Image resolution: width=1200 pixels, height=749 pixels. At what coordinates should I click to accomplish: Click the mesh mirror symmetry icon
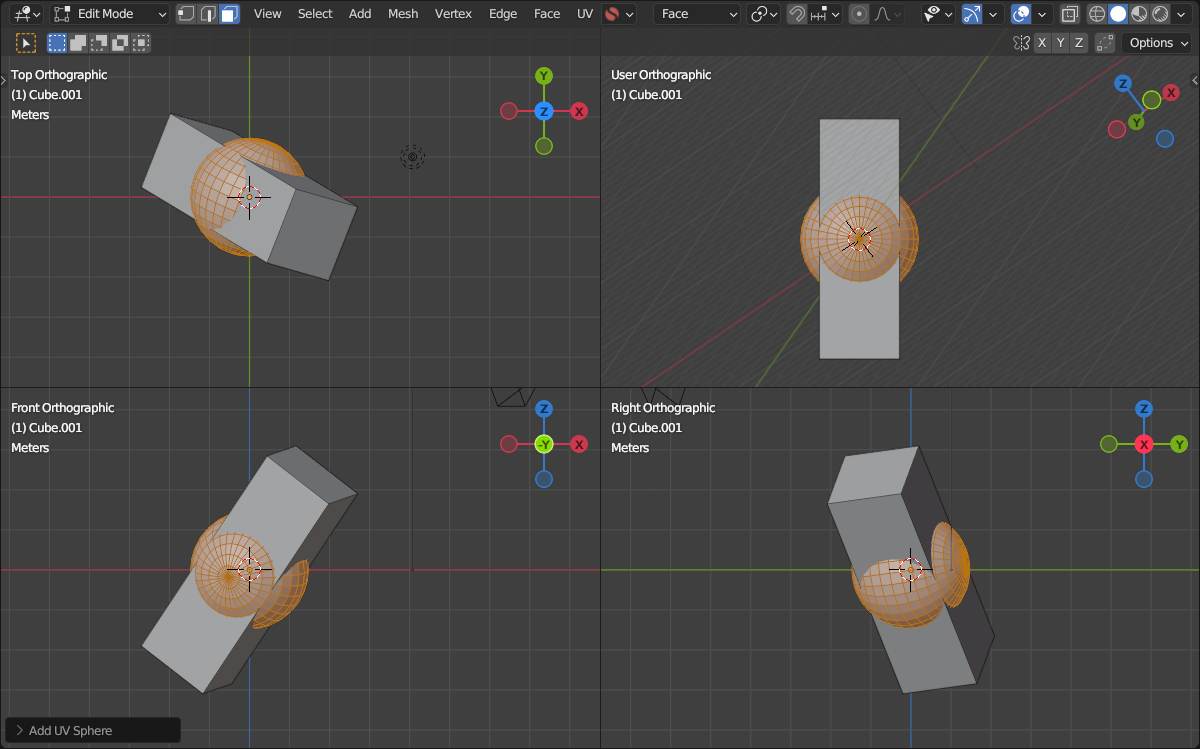pos(1021,43)
